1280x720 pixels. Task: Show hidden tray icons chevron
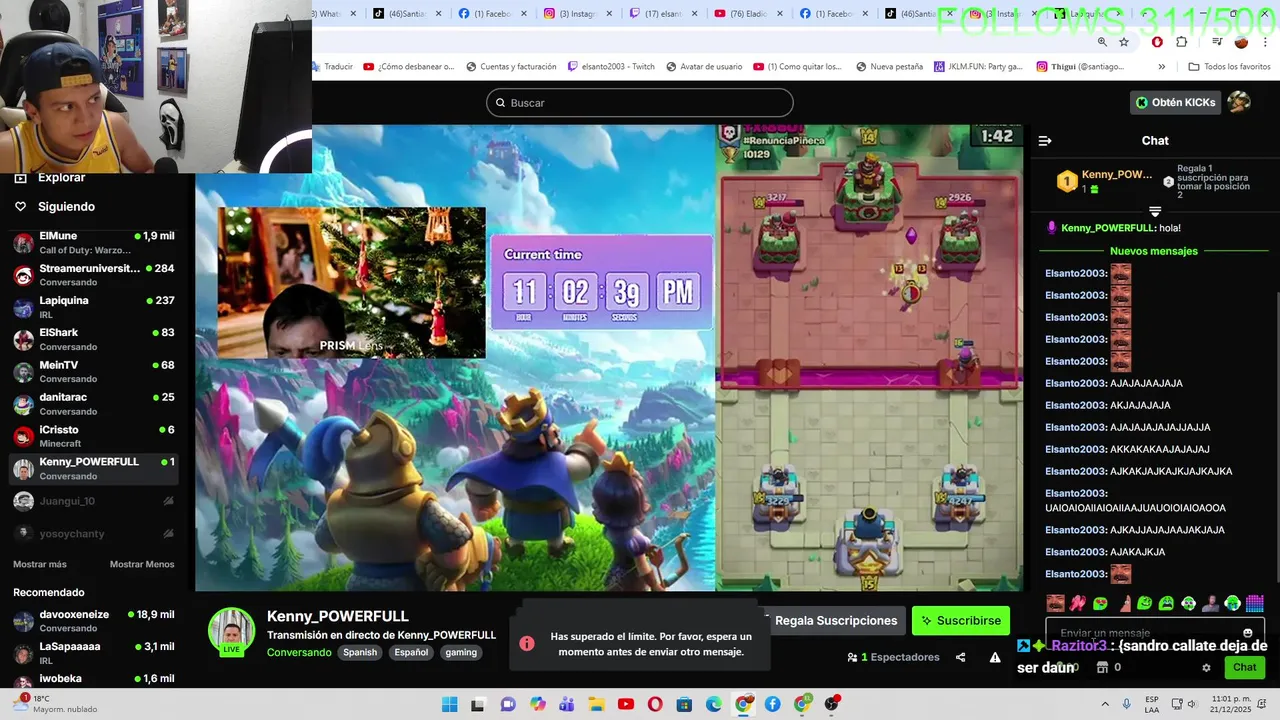tap(1105, 704)
